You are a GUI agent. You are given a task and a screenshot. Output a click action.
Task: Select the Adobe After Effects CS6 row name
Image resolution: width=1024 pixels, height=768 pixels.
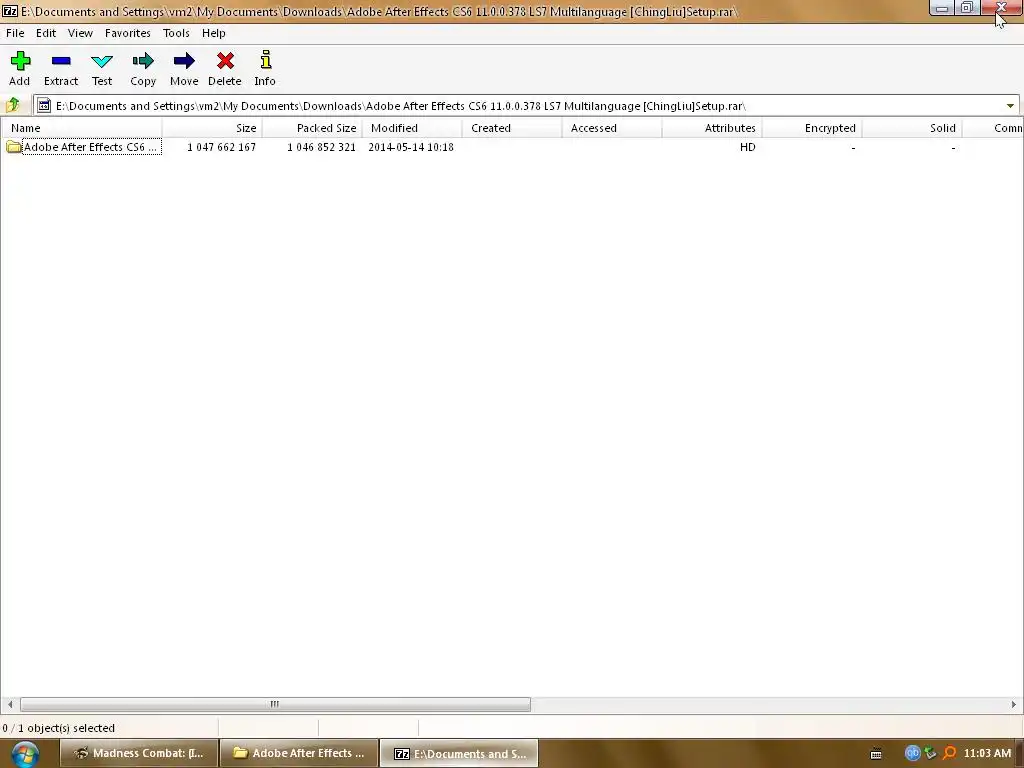coord(91,147)
